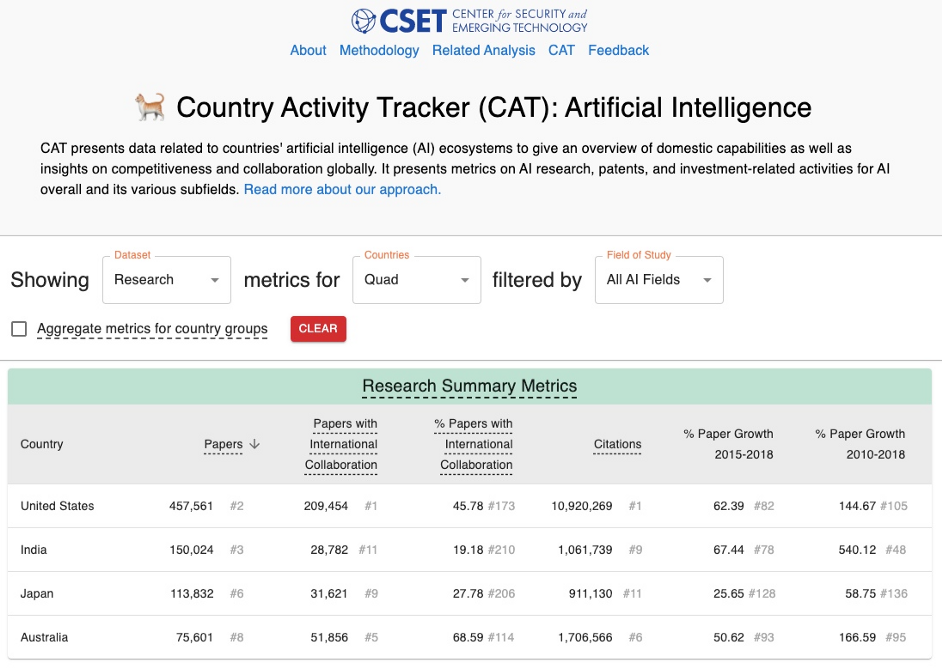
Task: Click India 2010-2018 growth value 540.12
Action: [x=857, y=550]
